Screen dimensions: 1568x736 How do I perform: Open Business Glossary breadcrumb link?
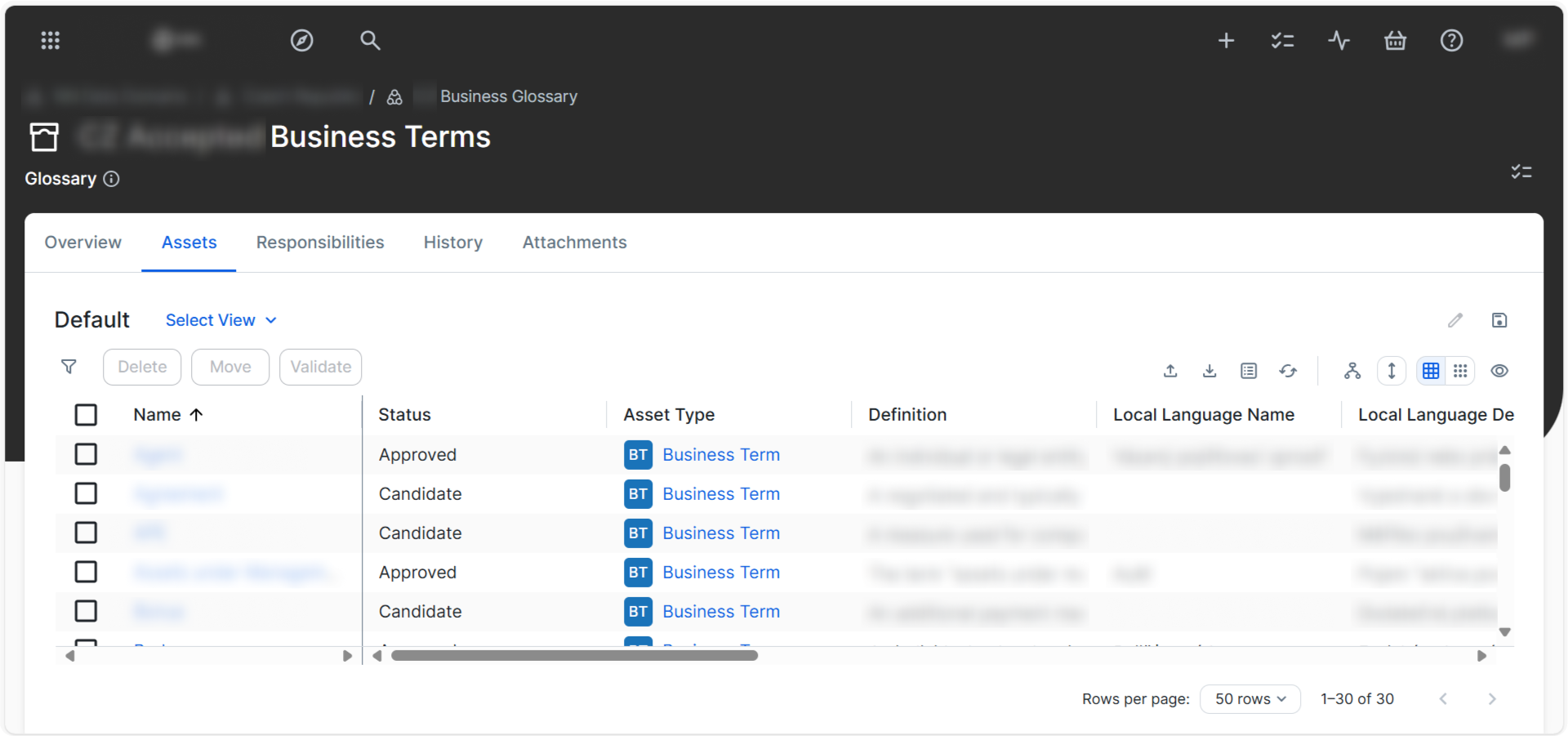(508, 96)
